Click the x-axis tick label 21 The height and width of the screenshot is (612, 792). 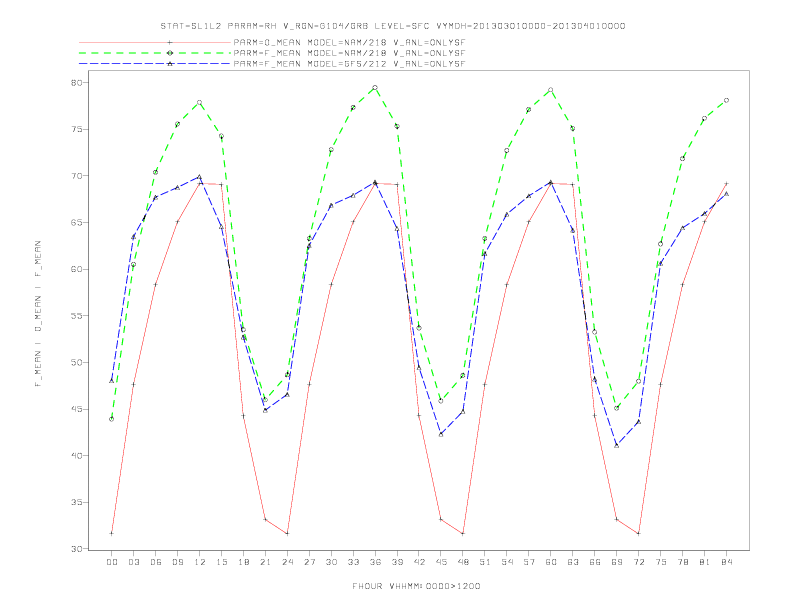(265, 562)
